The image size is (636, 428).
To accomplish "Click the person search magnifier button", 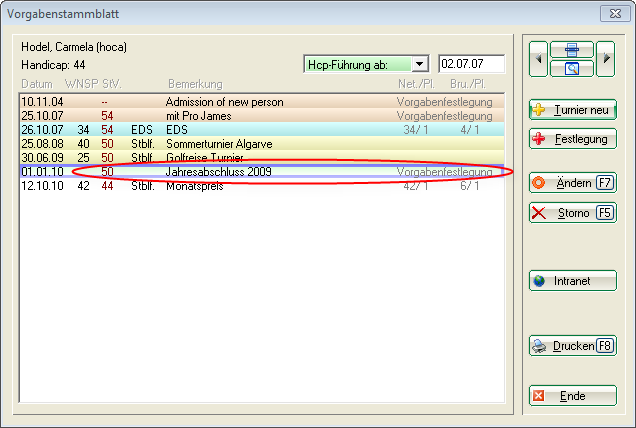I will tap(573, 68).
